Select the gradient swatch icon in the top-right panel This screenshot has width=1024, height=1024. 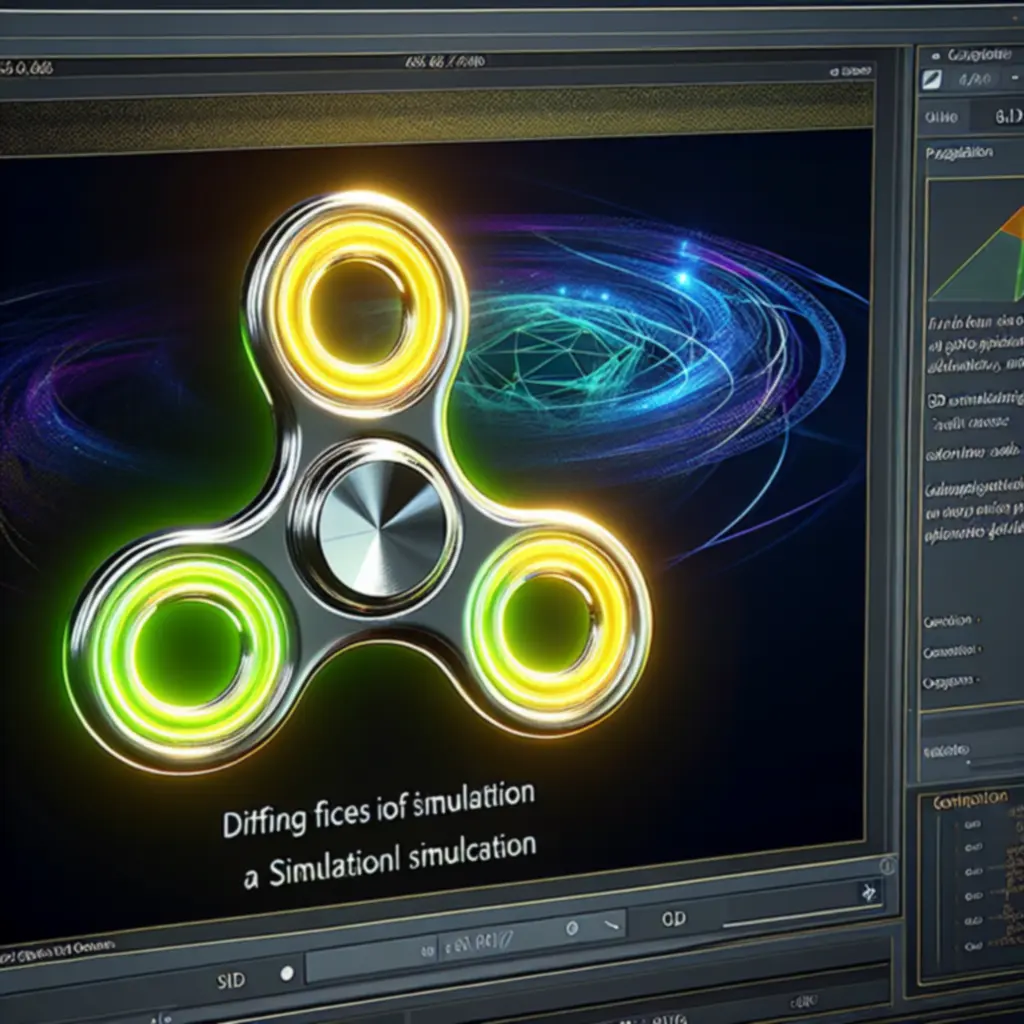[934, 77]
